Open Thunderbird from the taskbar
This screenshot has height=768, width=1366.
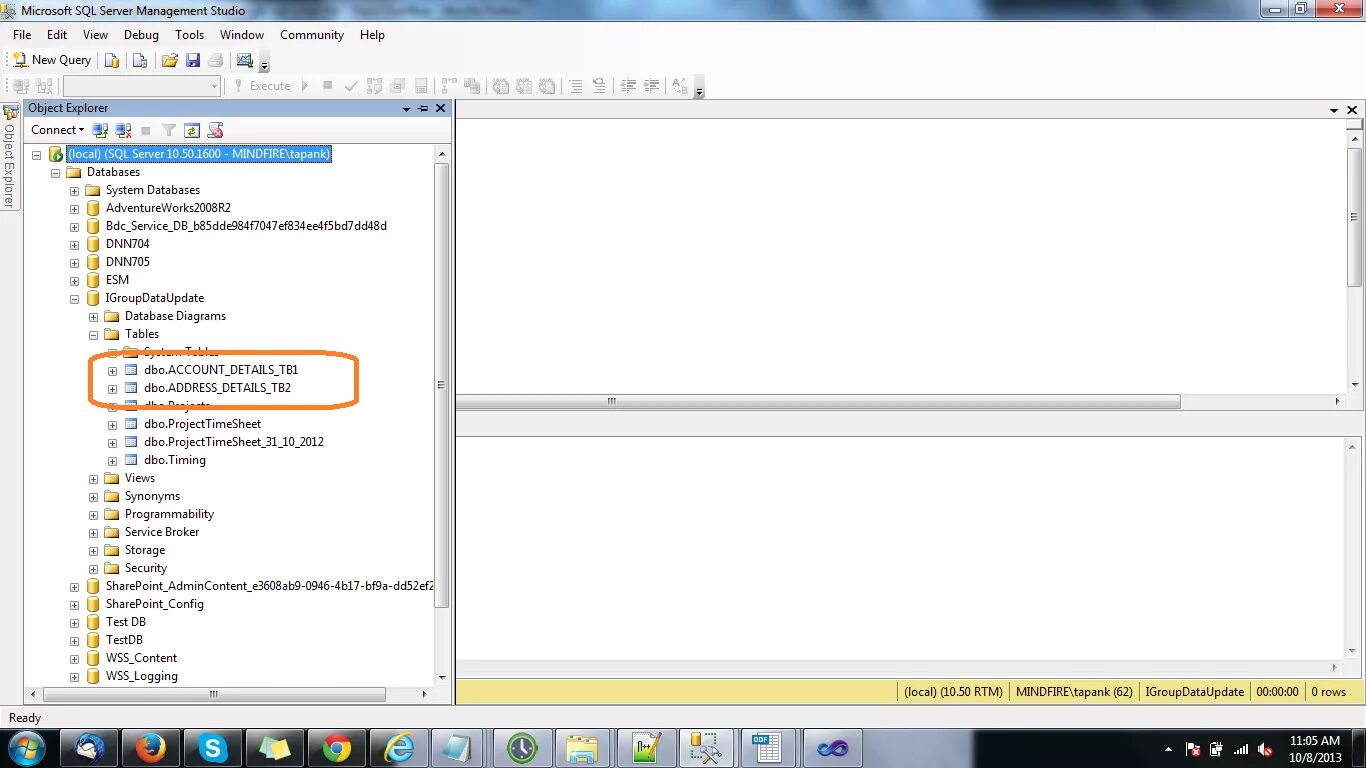tap(89, 748)
